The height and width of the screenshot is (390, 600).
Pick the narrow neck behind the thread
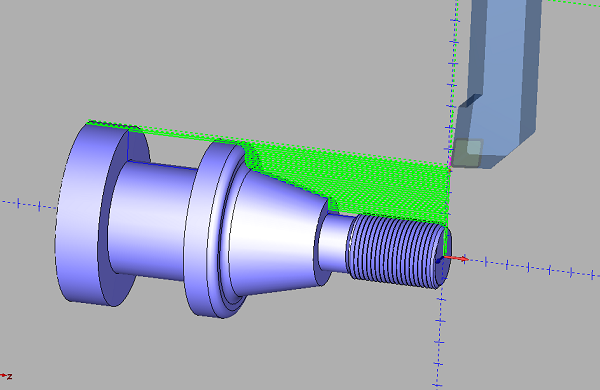point(334,243)
